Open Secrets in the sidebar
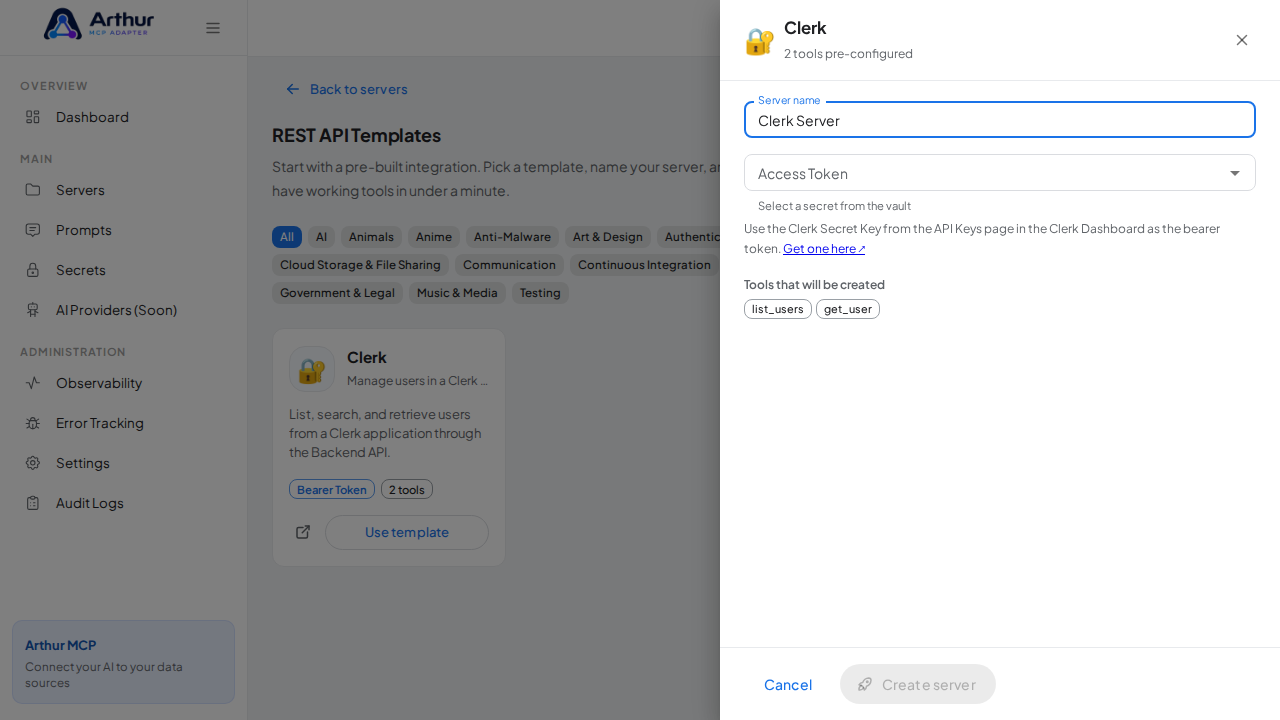Viewport: 1280px width, 720px height. coord(123,270)
